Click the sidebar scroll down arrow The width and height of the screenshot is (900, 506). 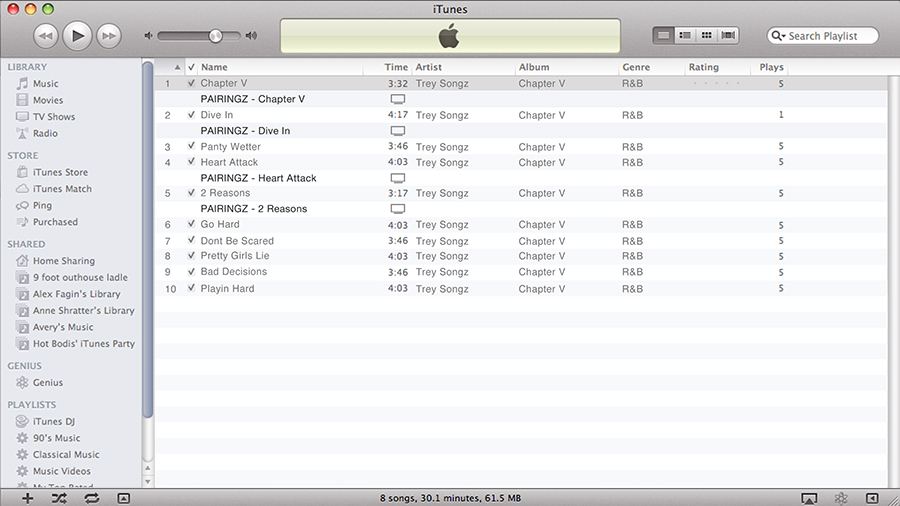pyautogui.click(x=148, y=481)
